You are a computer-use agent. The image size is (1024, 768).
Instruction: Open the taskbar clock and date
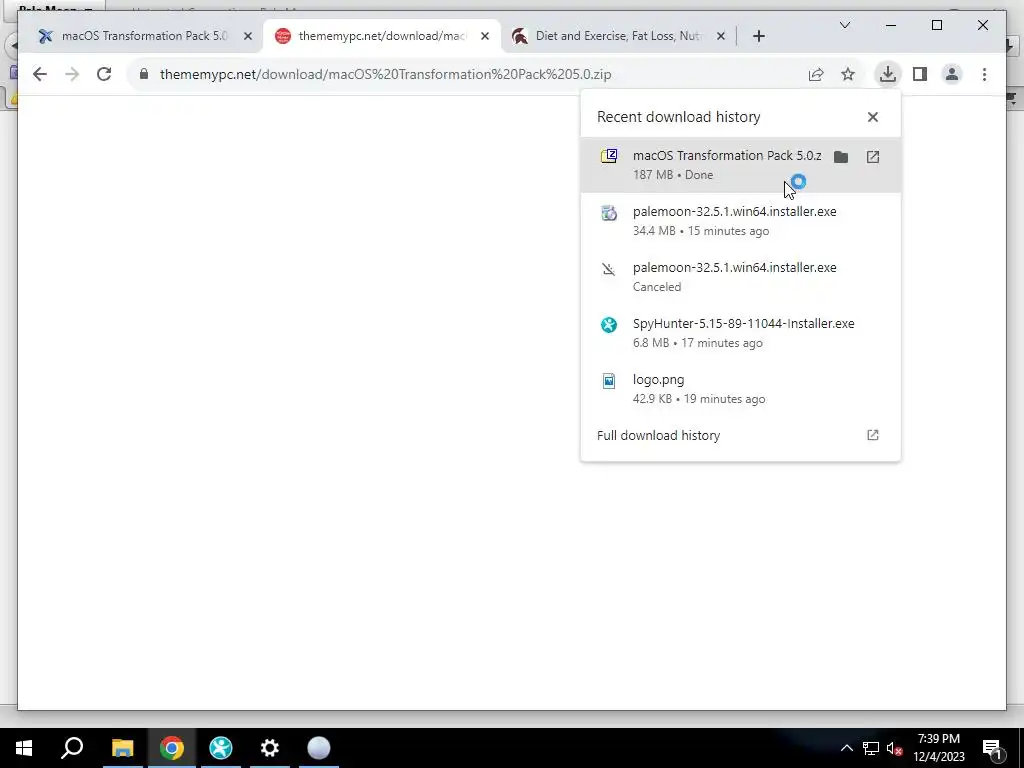point(939,748)
